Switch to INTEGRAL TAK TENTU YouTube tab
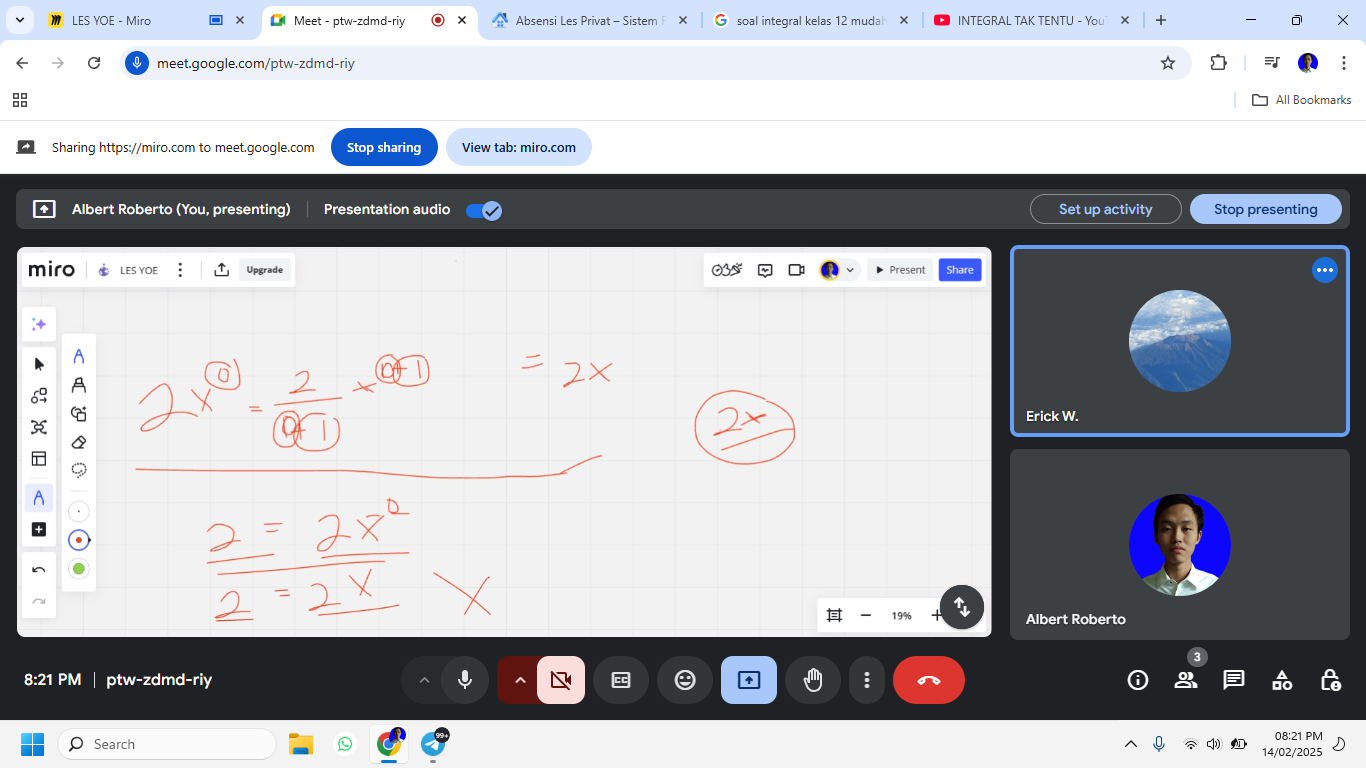This screenshot has height=768, width=1366. [x=1030, y=20]
